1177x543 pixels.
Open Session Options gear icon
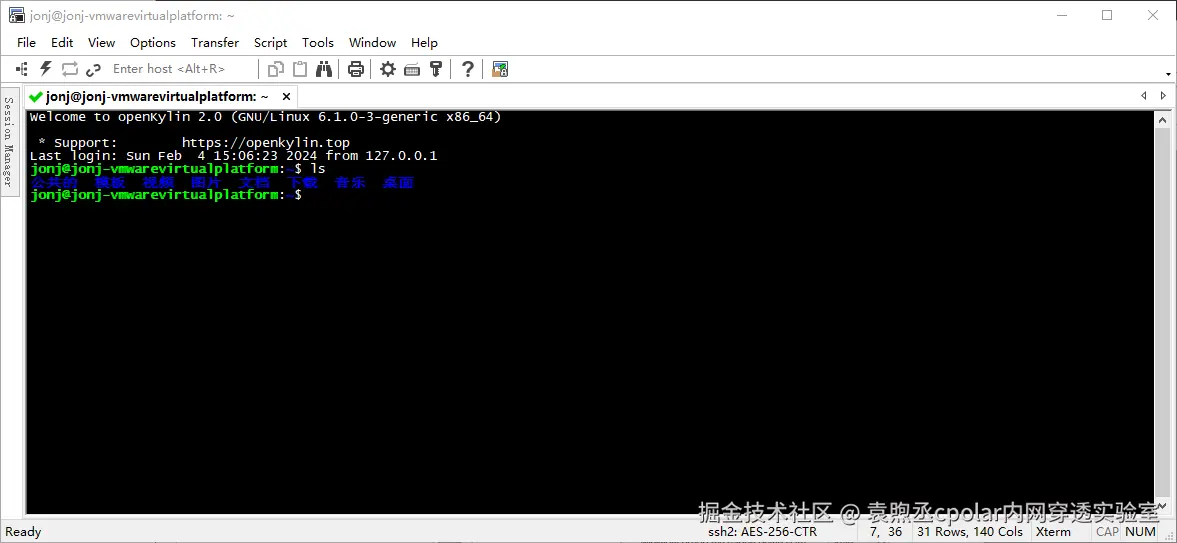(387, 69)
